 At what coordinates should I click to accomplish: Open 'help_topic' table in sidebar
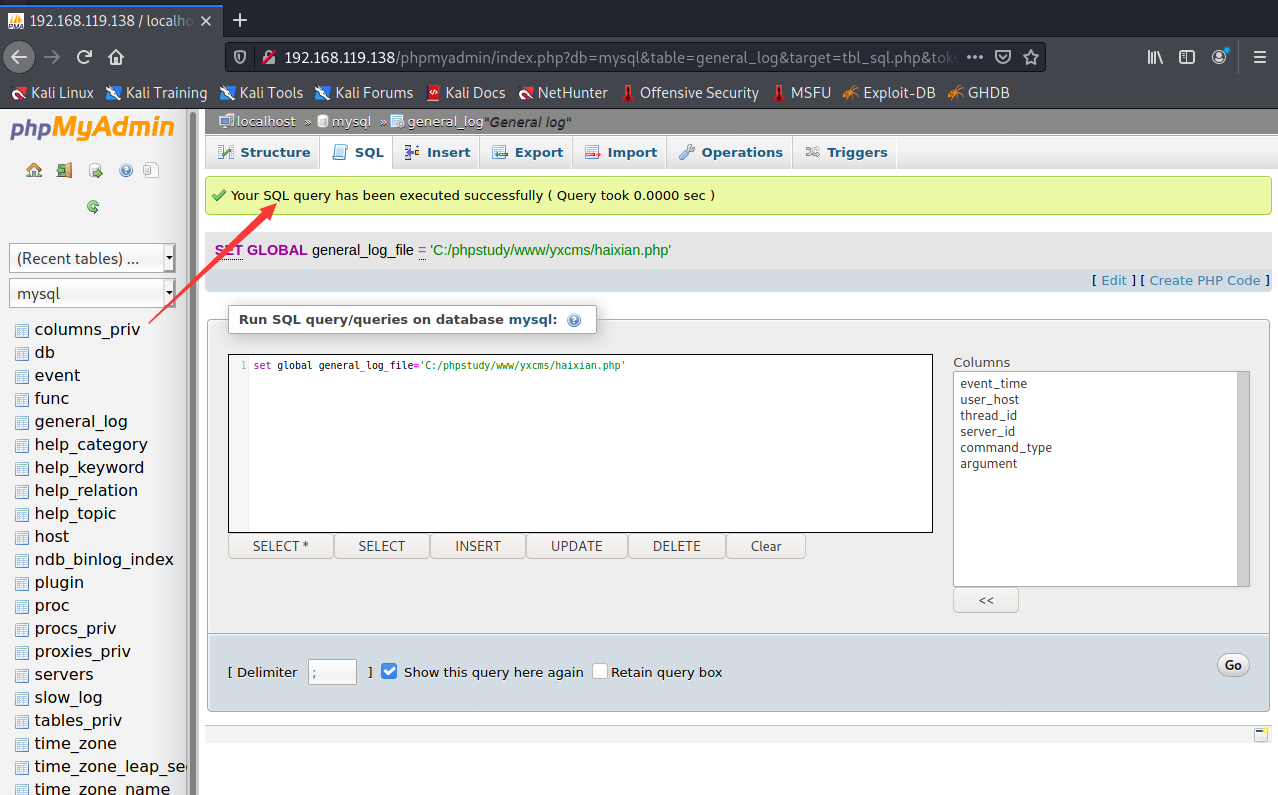pyautogui.click(x=75, y=513)
